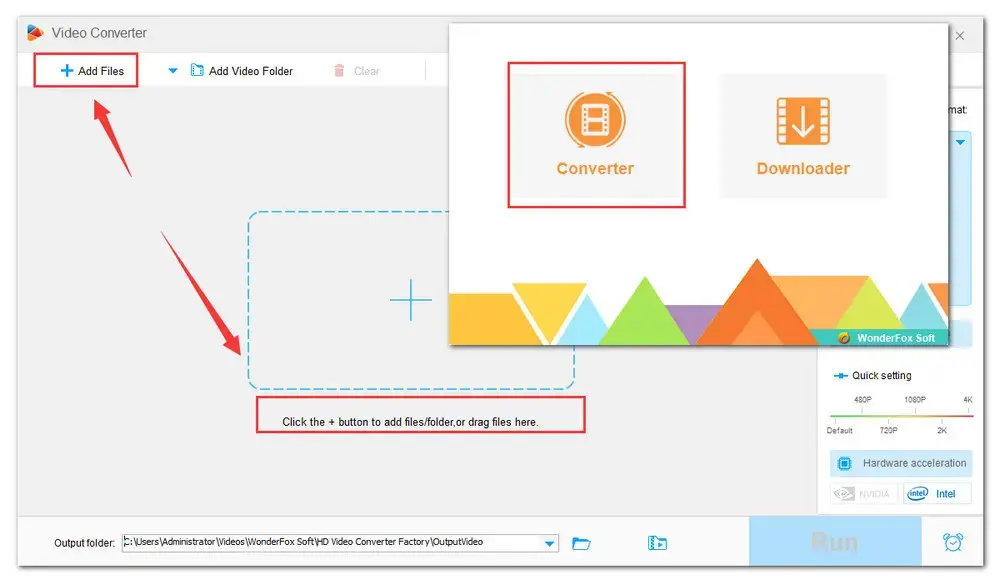Open the Add Files dropdown arrow
The width and height of the screenshot is (1000, 580).
tap(172, 71)
